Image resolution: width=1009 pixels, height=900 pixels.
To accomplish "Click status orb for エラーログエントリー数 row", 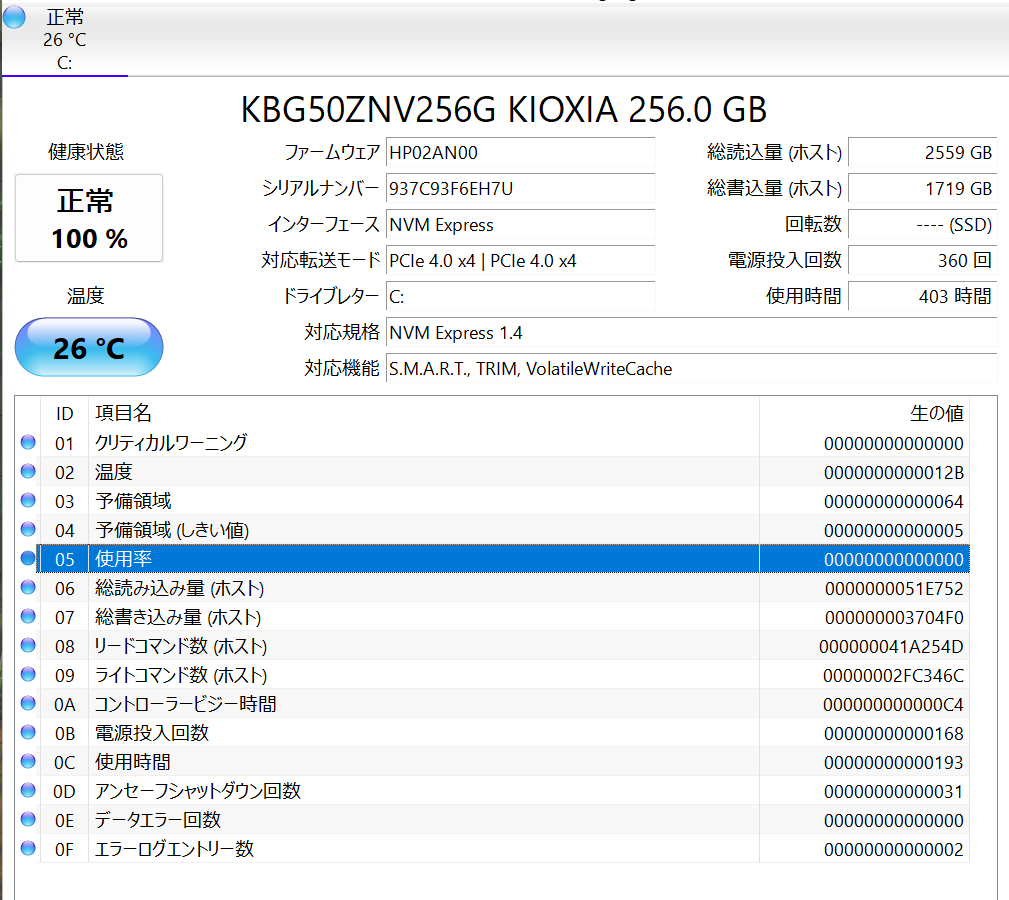I will tap(28, 849).
